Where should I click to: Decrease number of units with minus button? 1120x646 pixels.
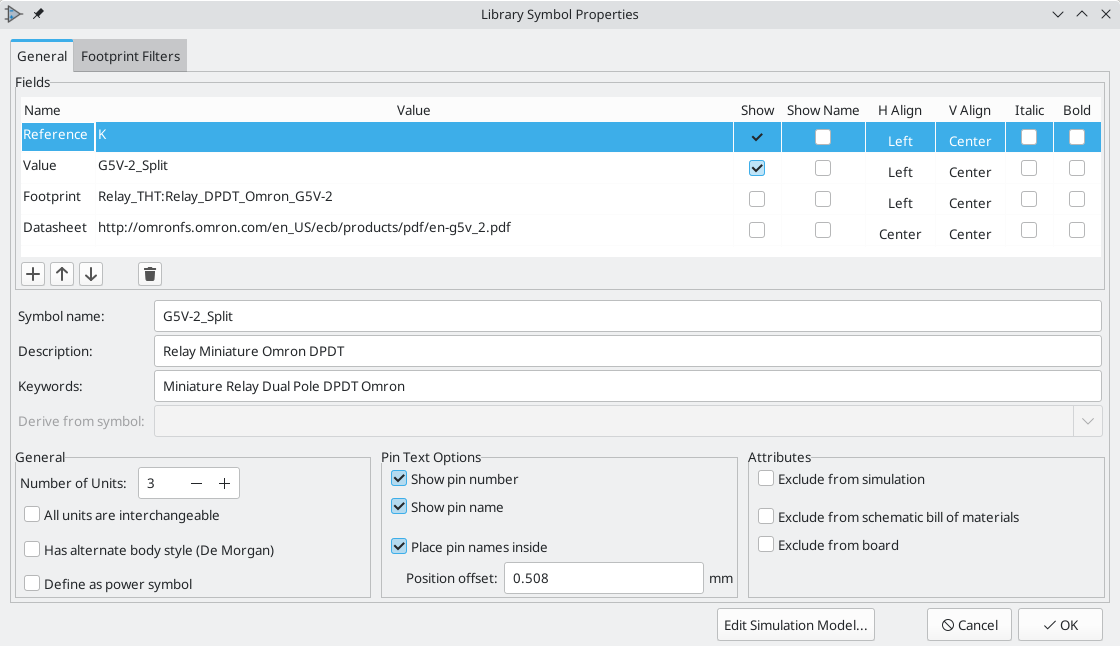coord(197,484)
